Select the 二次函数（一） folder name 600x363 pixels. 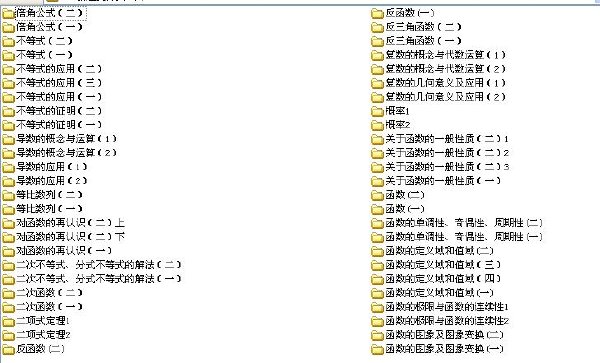pos(49,306)
